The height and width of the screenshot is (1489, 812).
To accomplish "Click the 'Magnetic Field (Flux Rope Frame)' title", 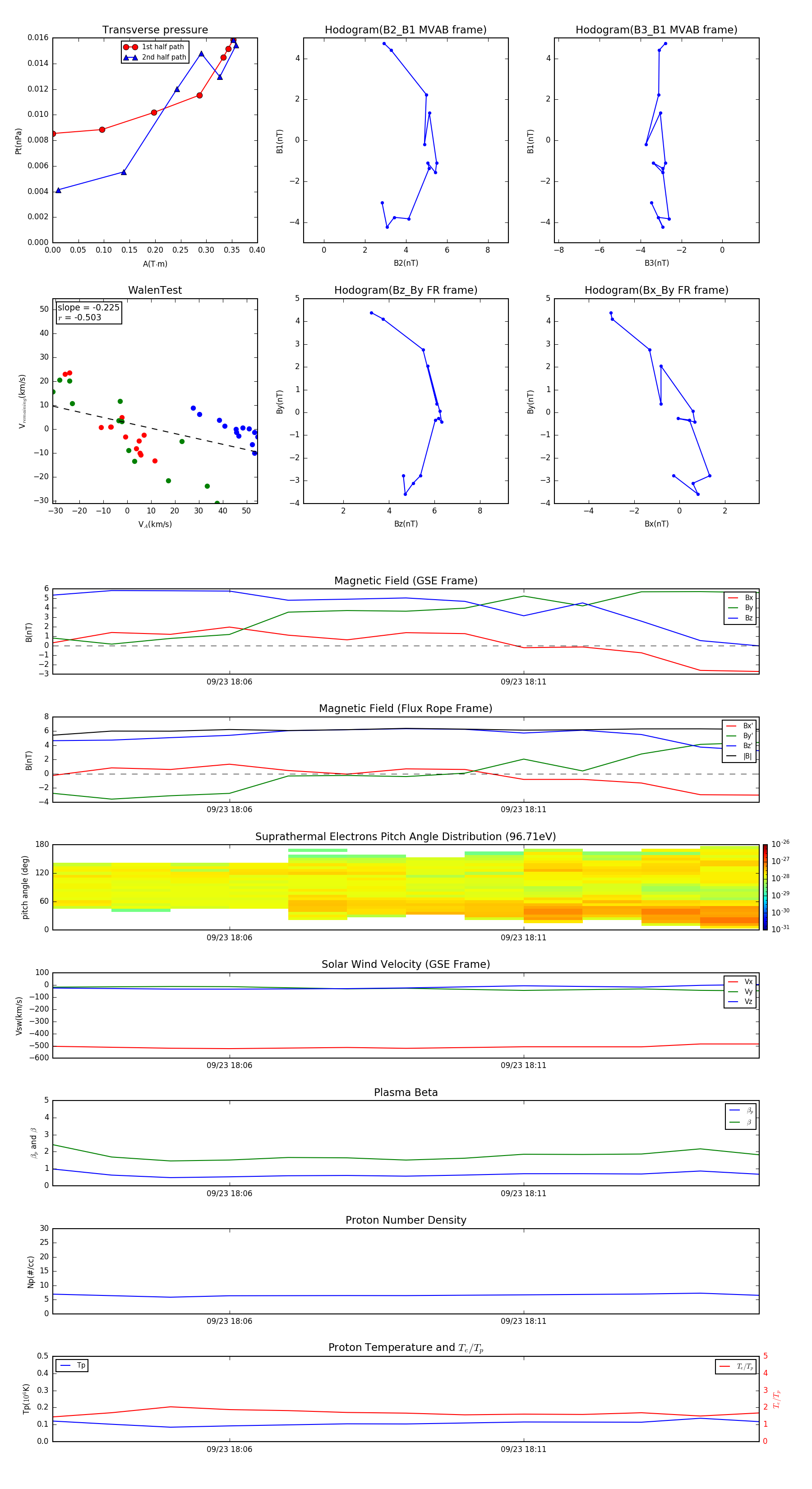I will tap(406, 709).
